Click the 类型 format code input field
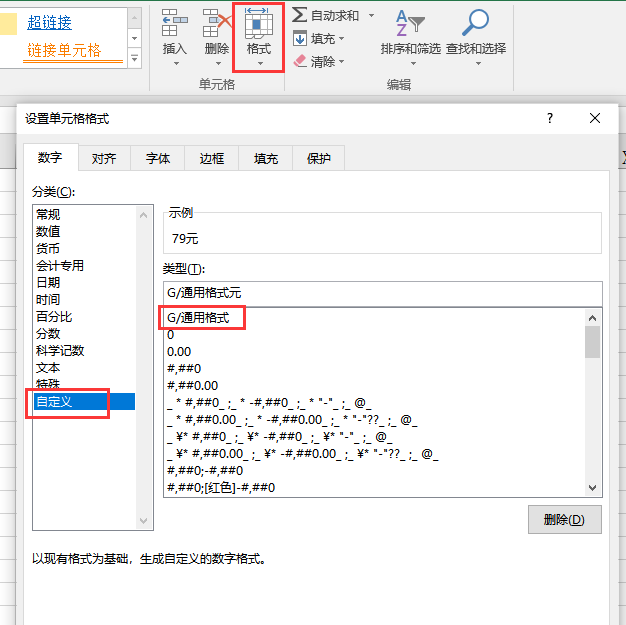Viewport: 626px width, 625px height. pos(382,293)
